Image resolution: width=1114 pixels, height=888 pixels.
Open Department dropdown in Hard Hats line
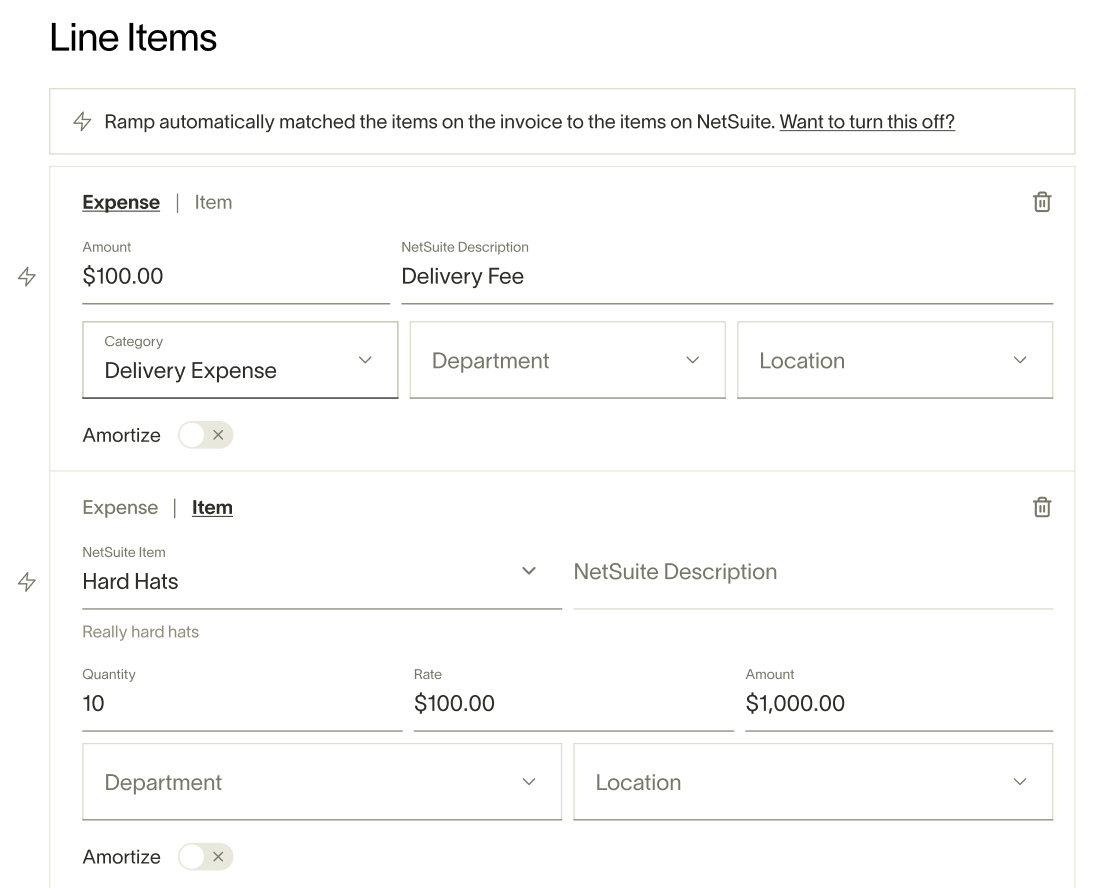[322, 782]
